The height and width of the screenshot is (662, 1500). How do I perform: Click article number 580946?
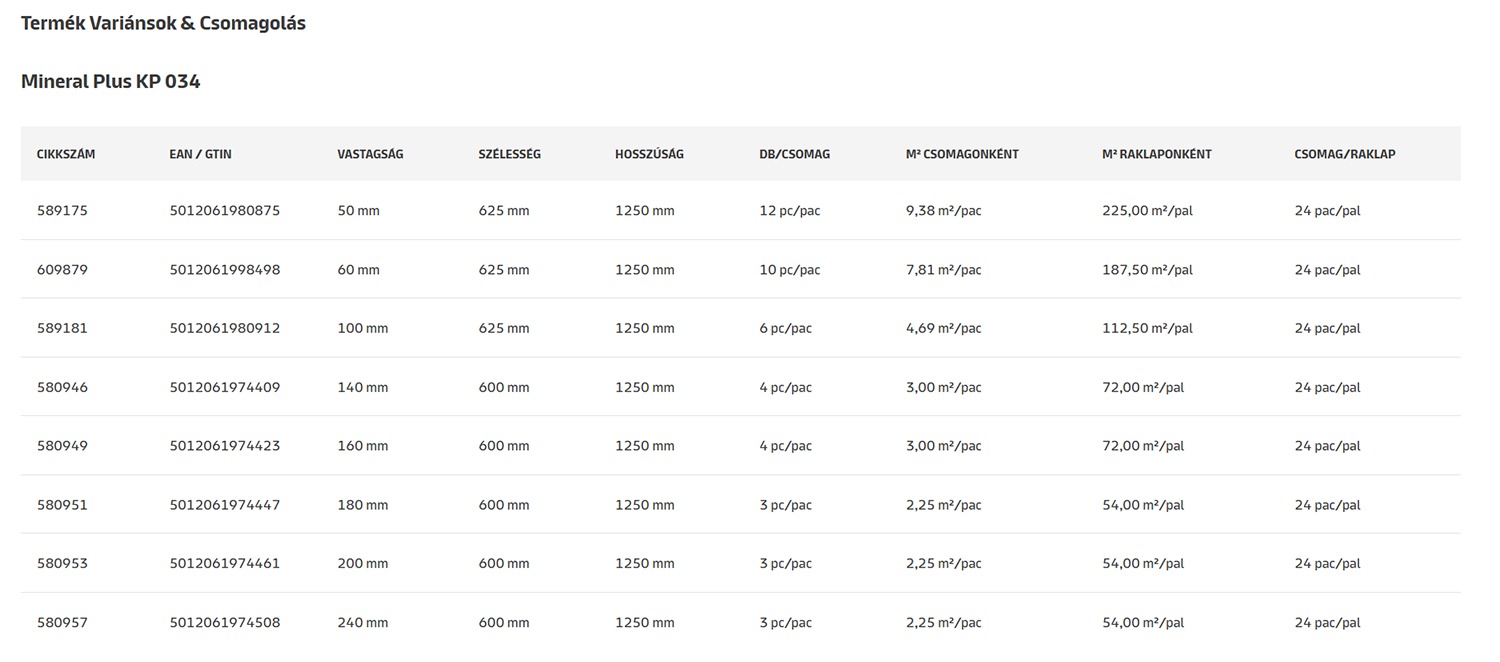[x=62, y=387]
